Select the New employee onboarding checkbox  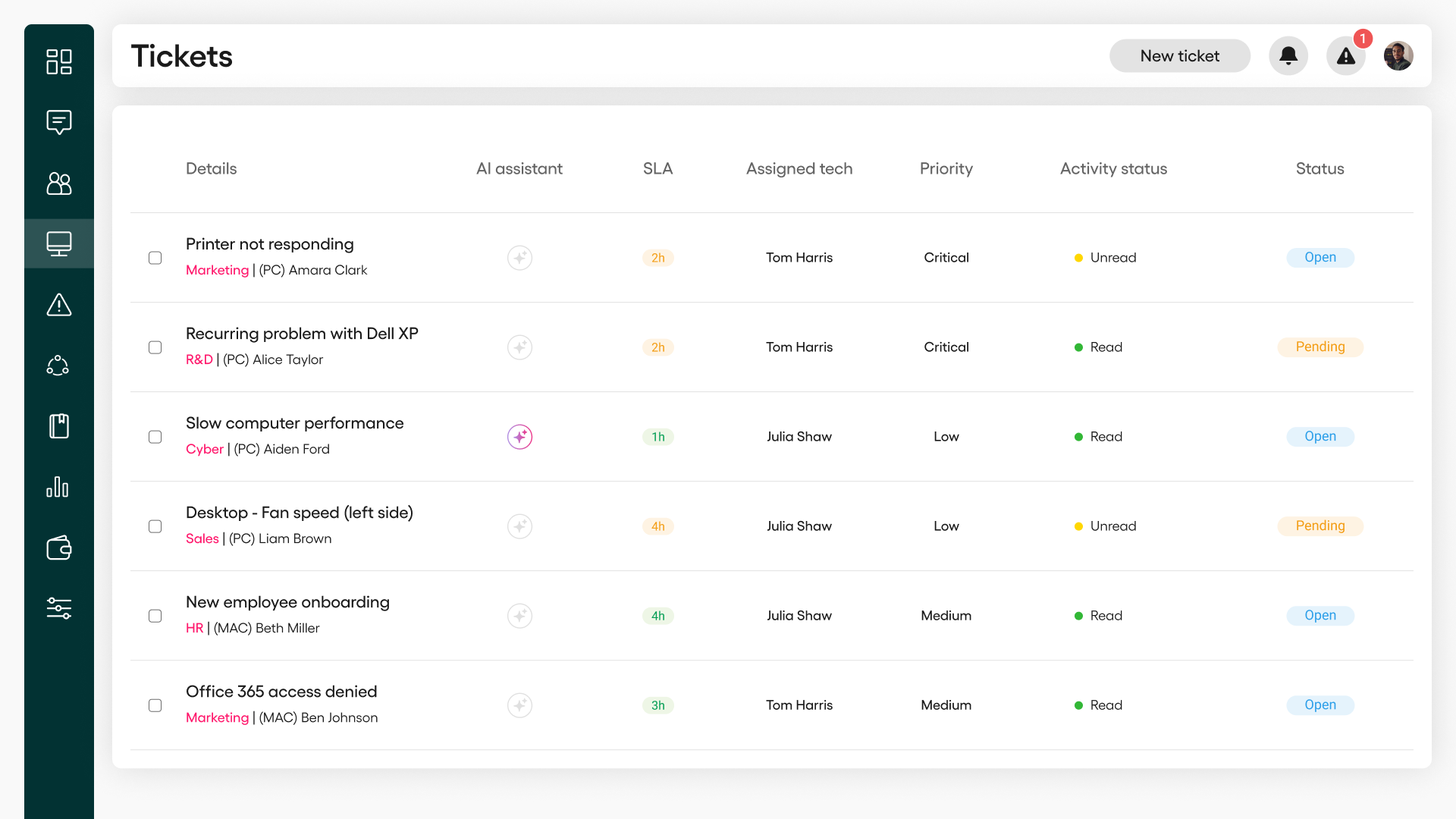point(155,616)
